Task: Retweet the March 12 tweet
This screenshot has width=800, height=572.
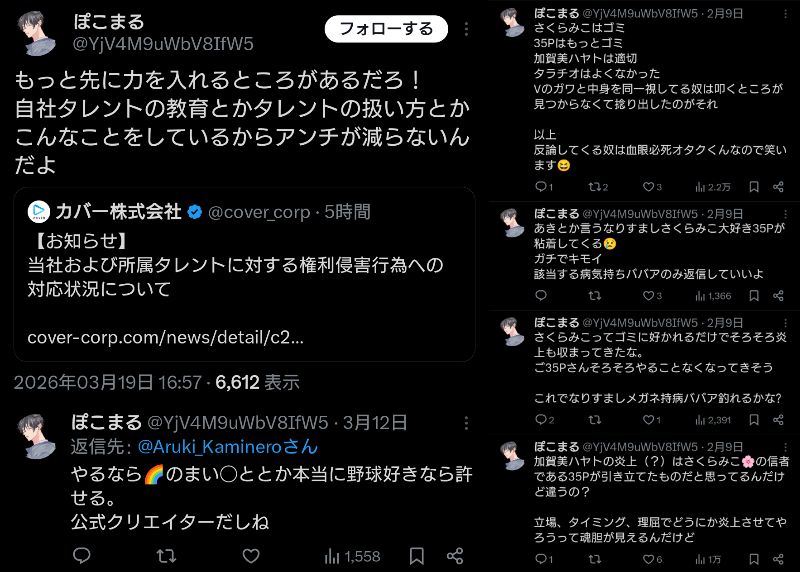Action: pos(166,555)
